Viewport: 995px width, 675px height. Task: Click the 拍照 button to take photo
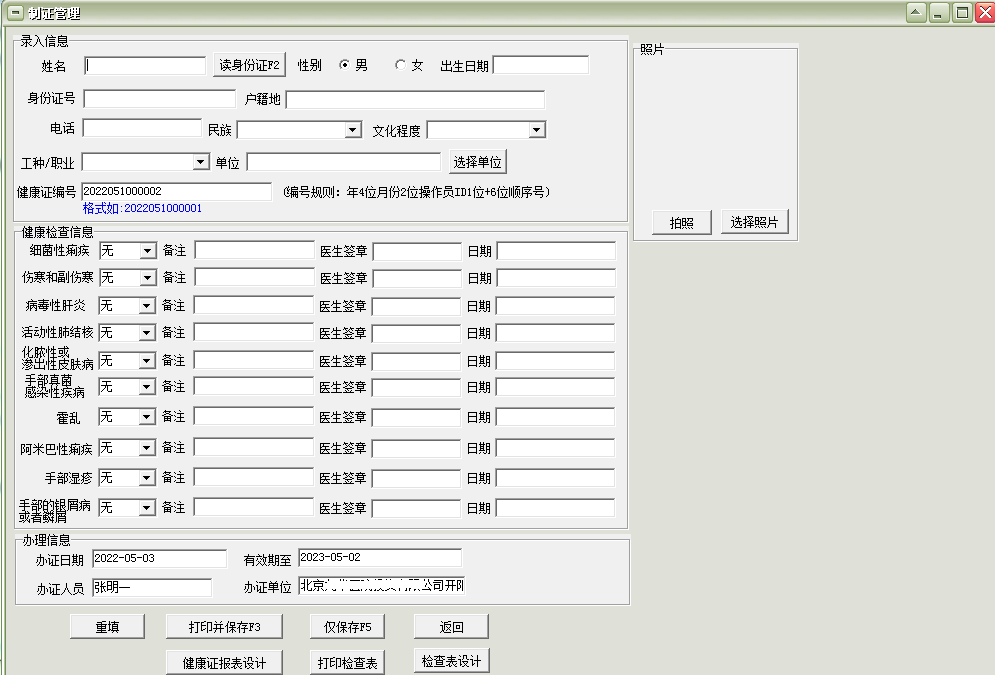681,222
